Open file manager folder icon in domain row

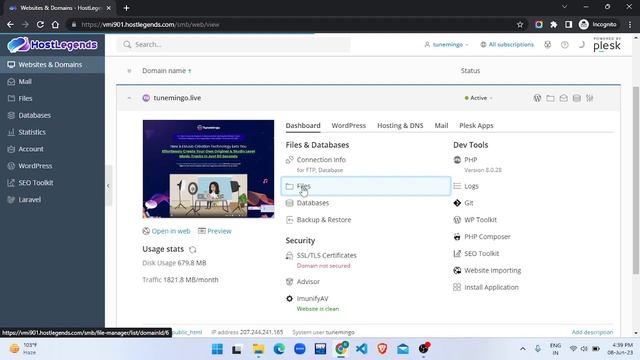tap(550, 98)
